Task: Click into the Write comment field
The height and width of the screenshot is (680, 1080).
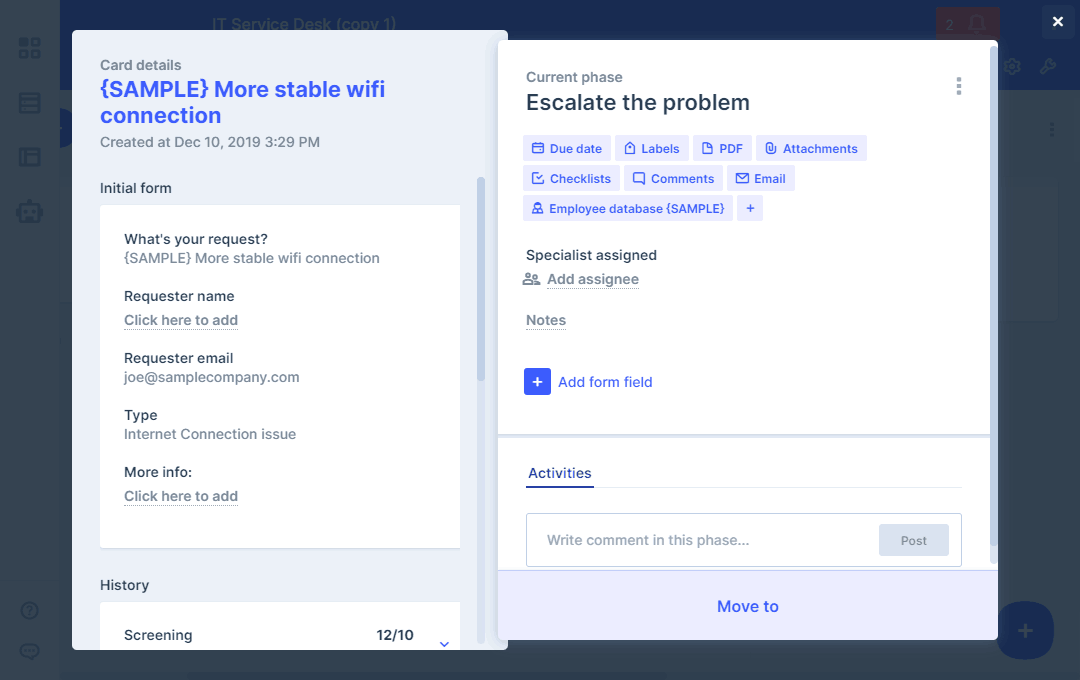Action: coord(700,540)
